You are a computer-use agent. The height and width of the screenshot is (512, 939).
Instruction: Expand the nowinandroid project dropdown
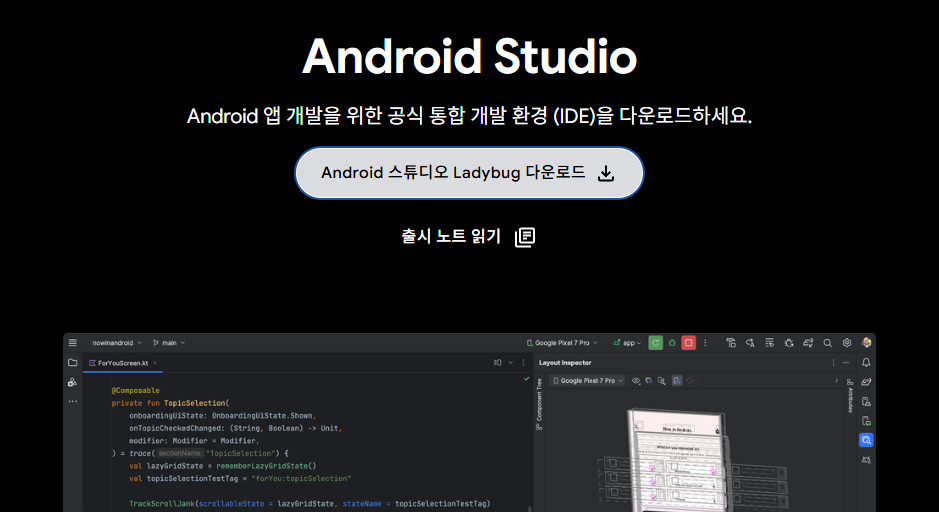tap(117, 343)
